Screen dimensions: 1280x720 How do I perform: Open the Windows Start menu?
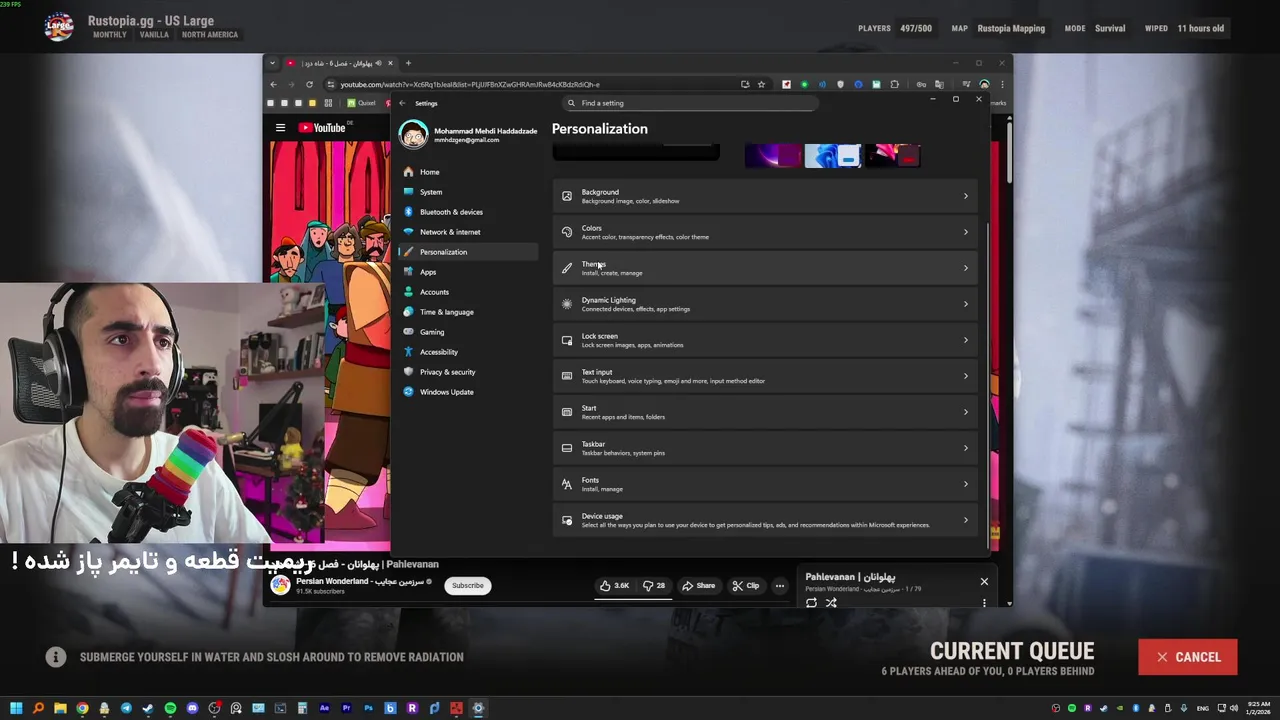tap(16, 708)
